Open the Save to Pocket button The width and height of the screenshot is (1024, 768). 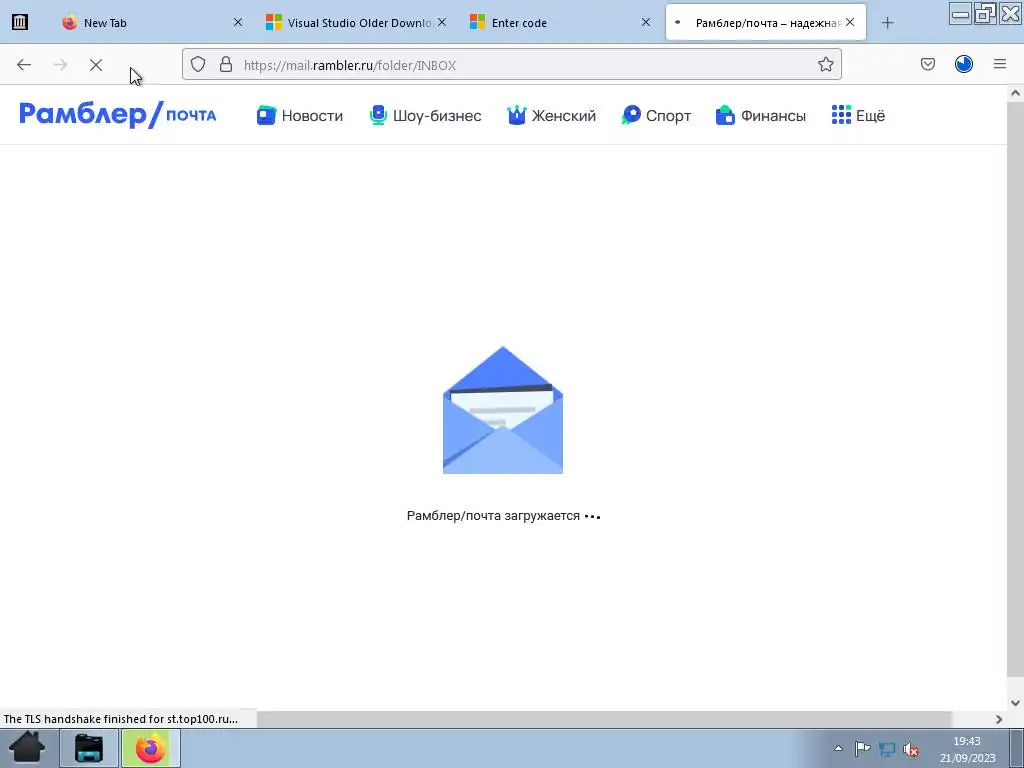click(928, 64)
